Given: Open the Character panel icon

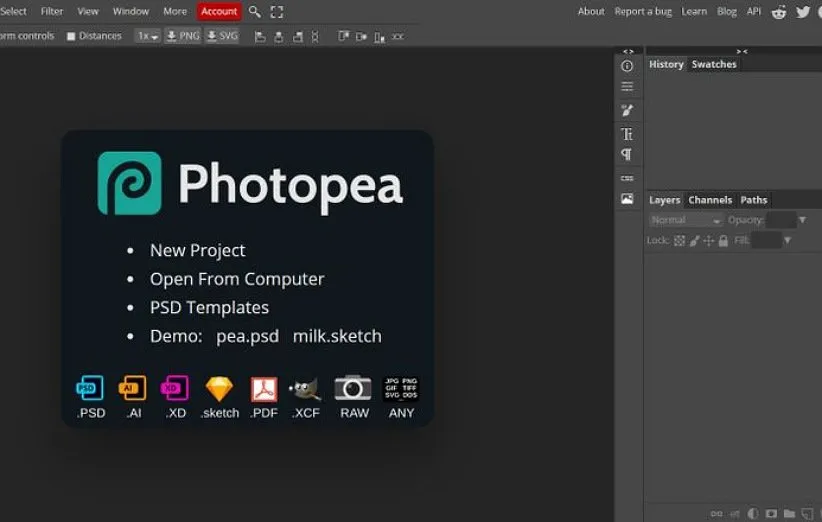Looking at the screenshot, I should [627, 133].
